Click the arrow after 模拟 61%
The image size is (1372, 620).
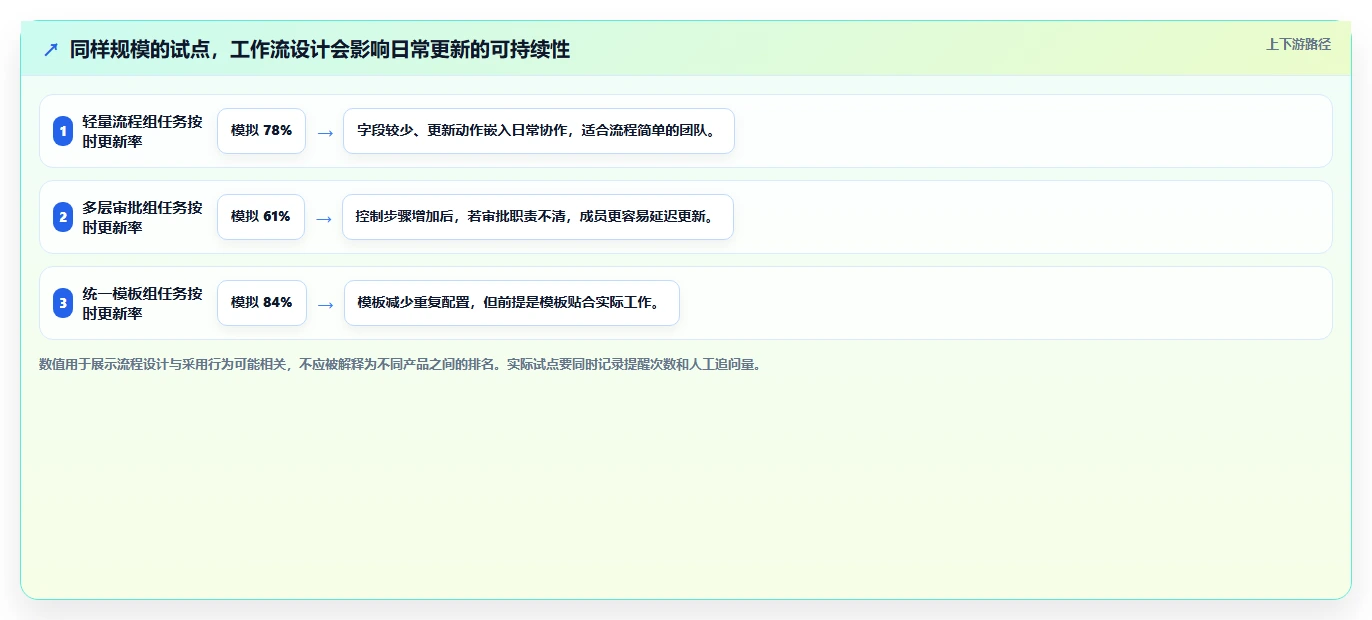tap(324, 218)
